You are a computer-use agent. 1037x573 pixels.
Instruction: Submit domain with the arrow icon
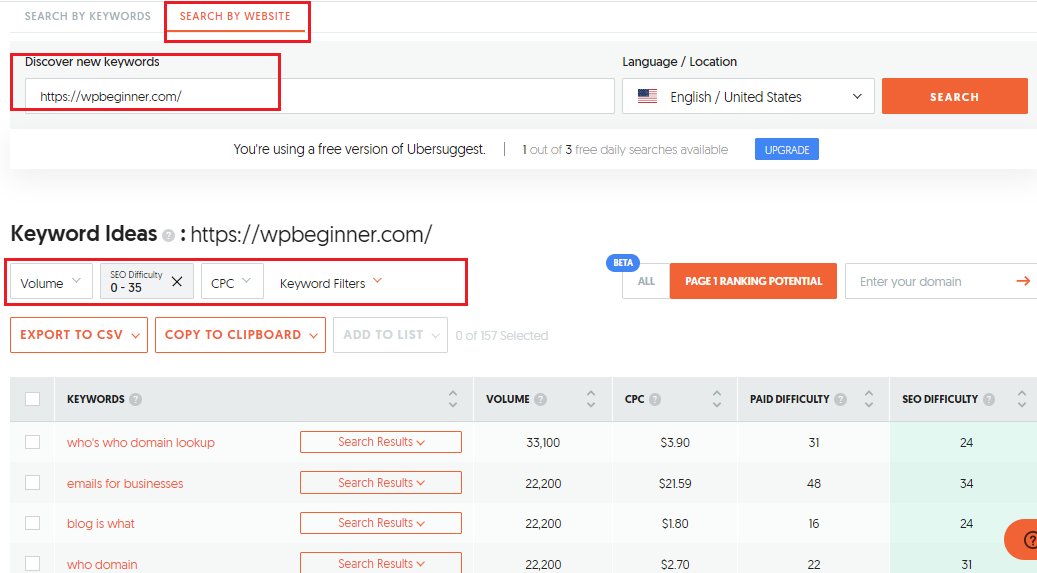click(x=1023, y=281)
